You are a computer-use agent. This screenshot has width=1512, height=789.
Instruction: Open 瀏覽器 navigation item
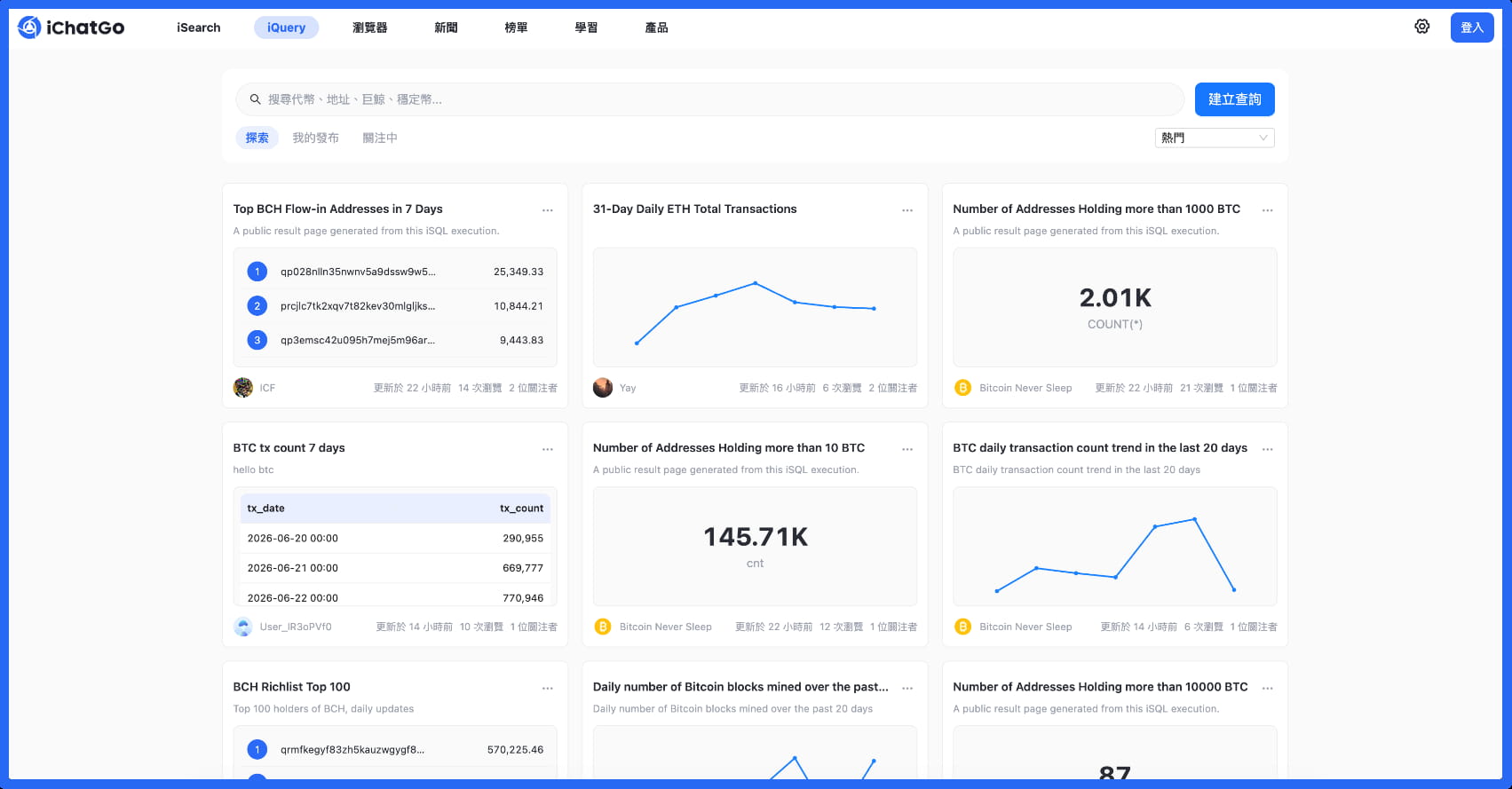[370, 28]
